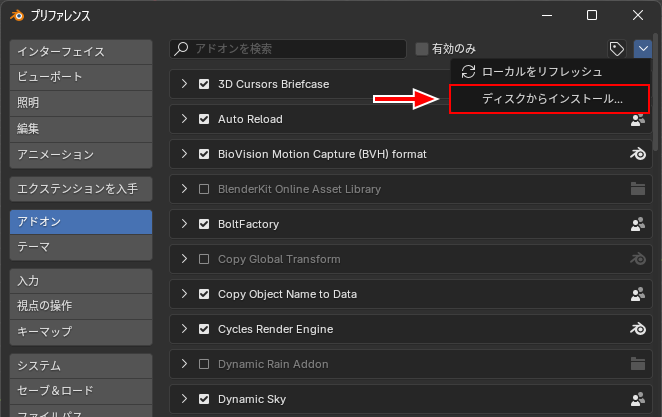Expand the Auto Reload addon details
The image size is (662, 417).
click(184, 120)
